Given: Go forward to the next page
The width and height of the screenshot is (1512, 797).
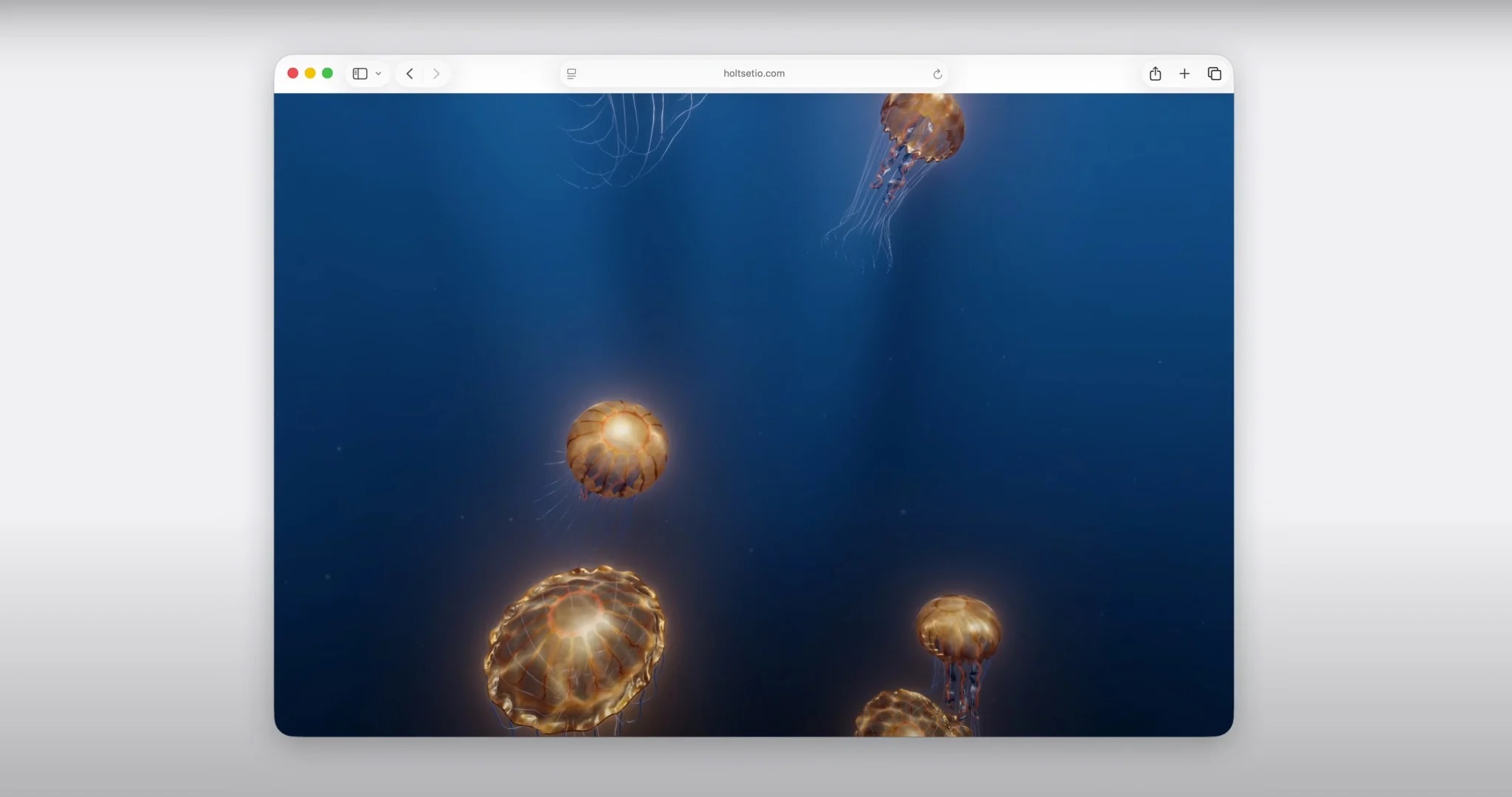Looking at the screenshot, I should click(x=436, y=73).
